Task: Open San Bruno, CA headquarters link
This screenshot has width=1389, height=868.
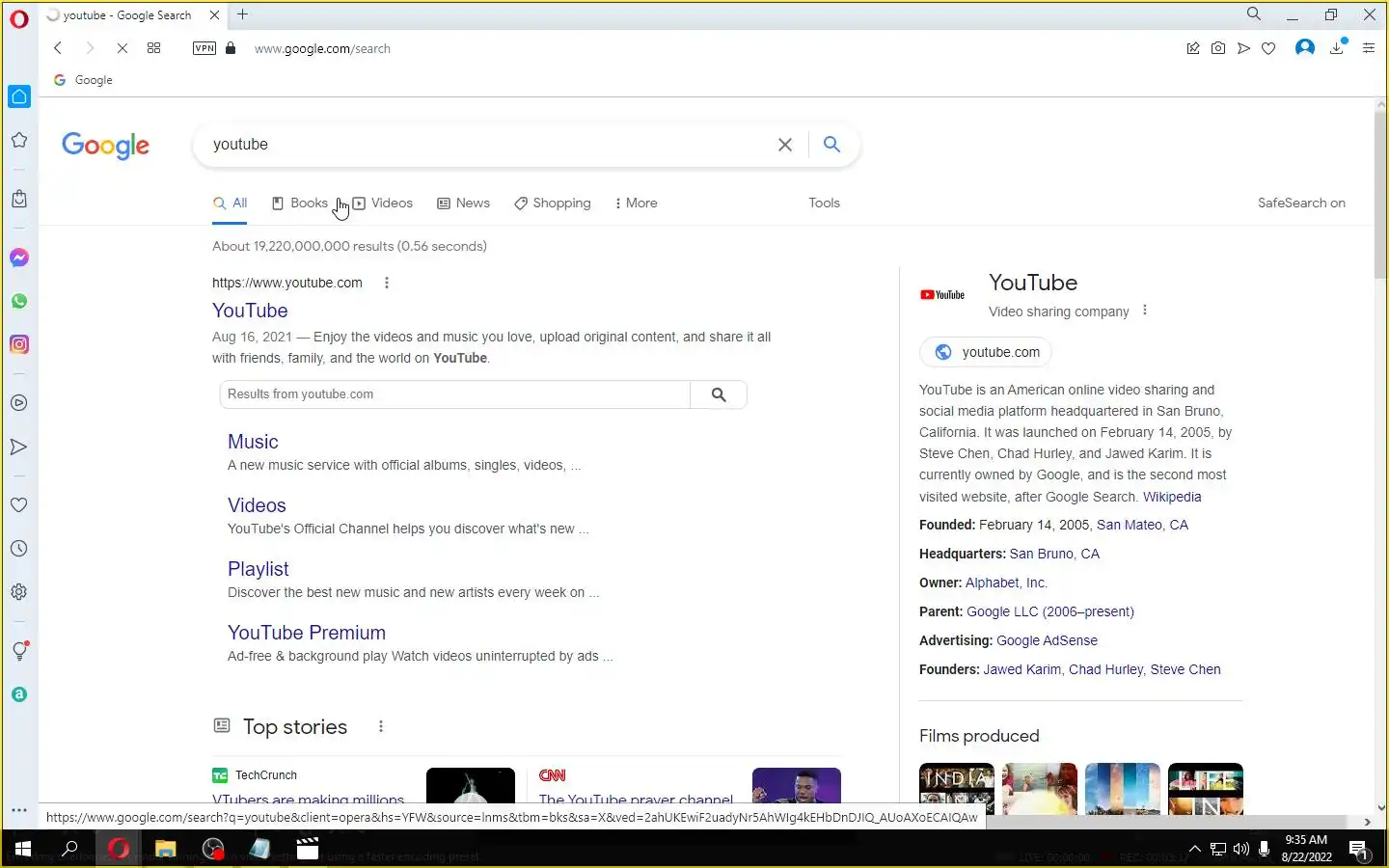Action: coord(1054,554)
